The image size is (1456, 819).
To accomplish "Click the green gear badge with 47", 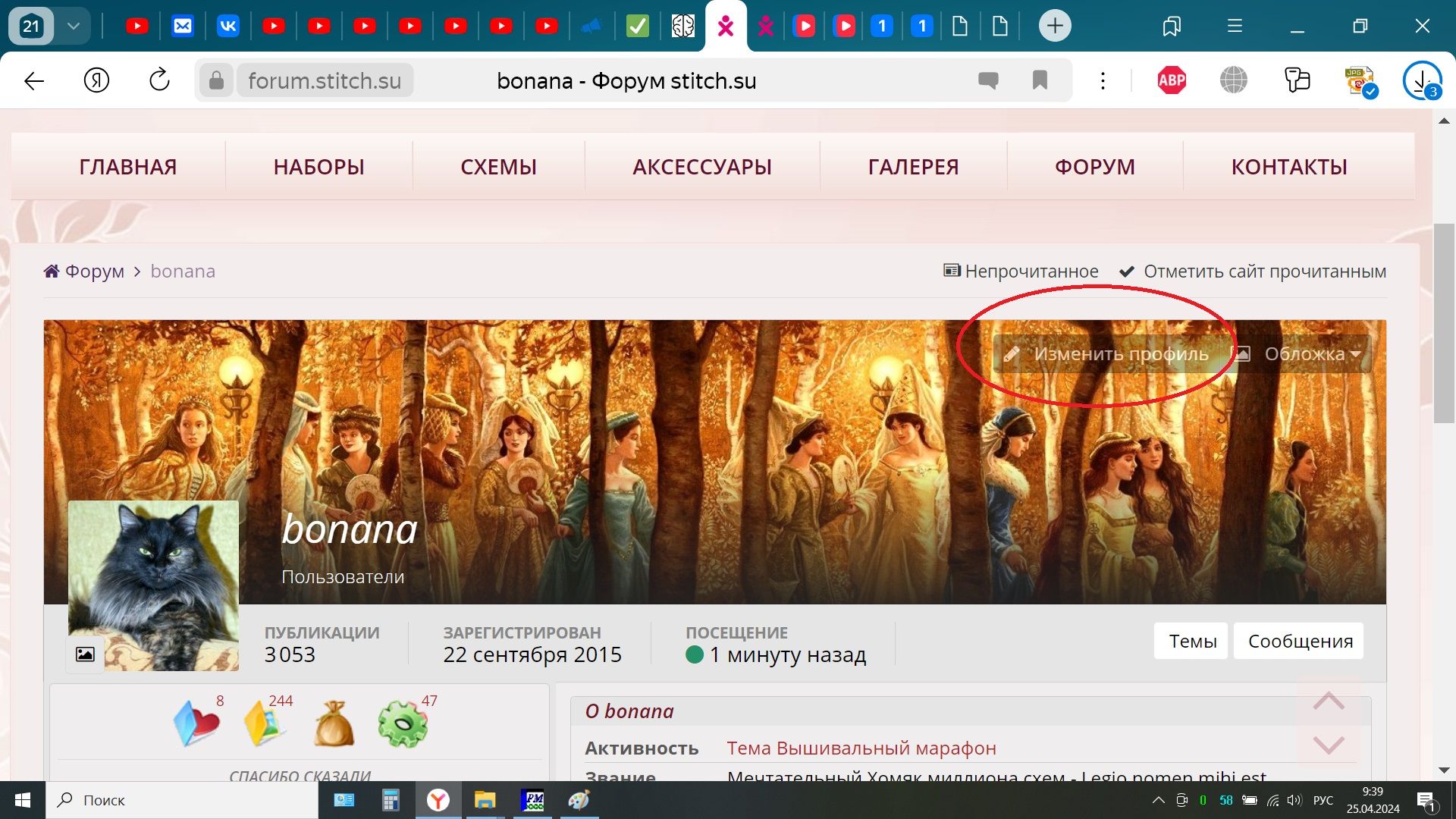I will (x=404, y=723).
